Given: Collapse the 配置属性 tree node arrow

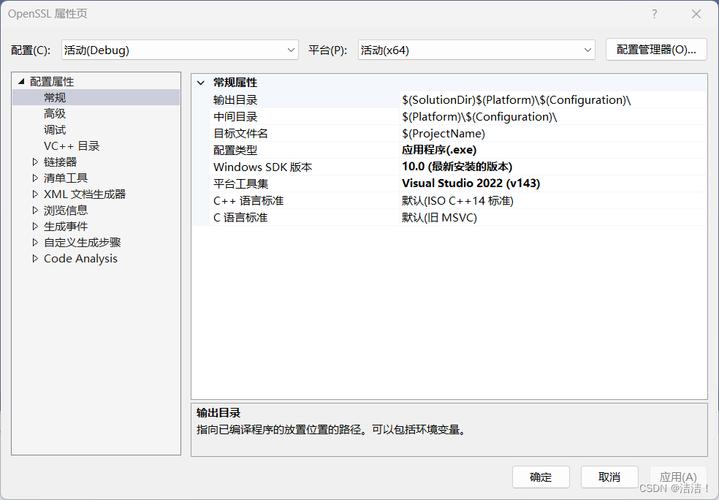Looking at the screenshot, I should point(21,82).
